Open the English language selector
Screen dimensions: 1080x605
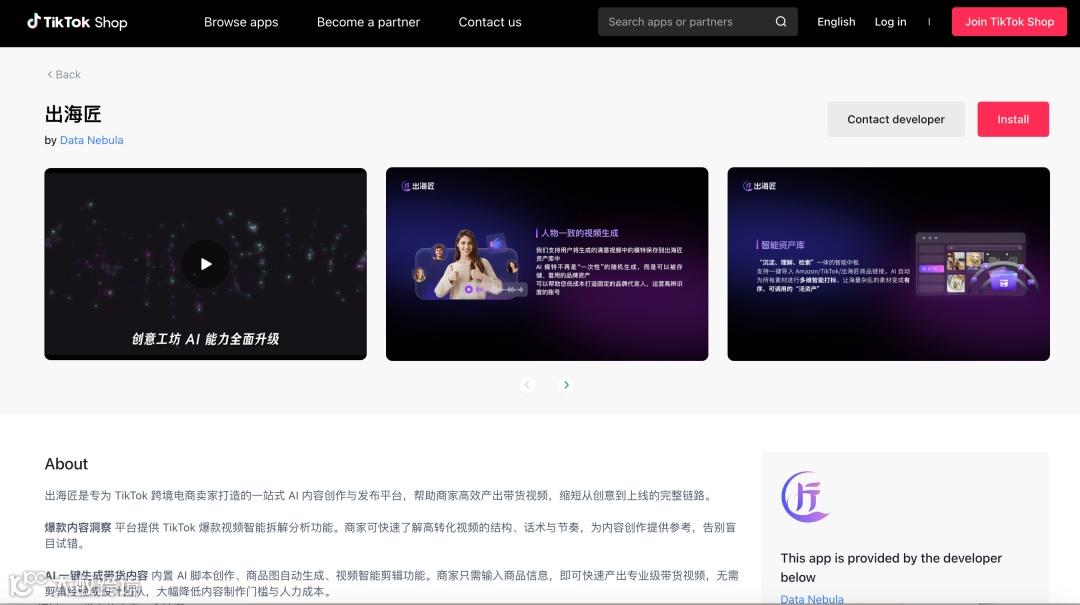click(x=836, y=22)
